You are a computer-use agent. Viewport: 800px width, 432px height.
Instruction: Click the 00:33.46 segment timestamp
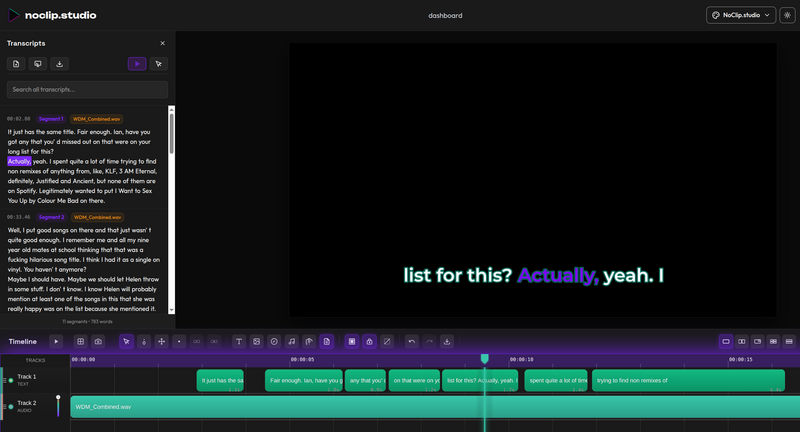tap(18, 217)
